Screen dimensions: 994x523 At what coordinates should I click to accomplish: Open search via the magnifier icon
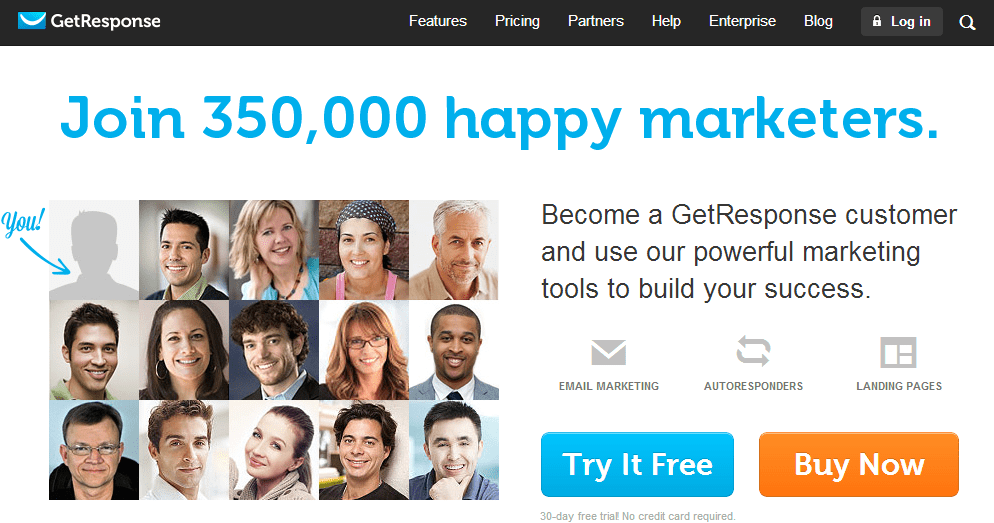tap(967, 22)
